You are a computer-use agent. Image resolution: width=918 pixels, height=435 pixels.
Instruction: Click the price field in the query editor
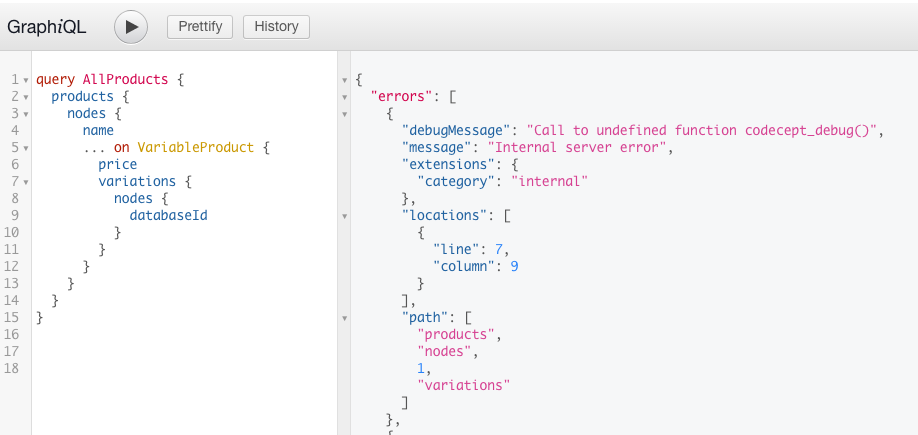point(118,165)
